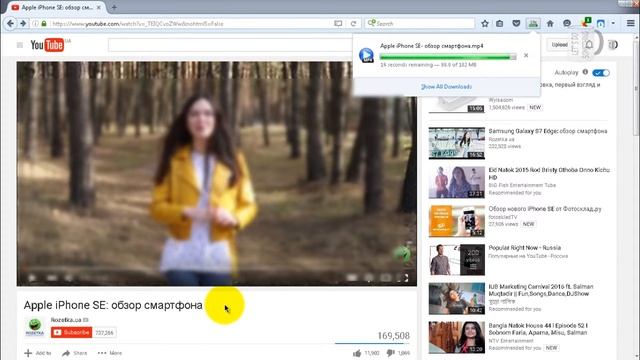Open Samsung Galaxy S7 Edge video title
The image size is (640, 360).
[x=548, y=131]
